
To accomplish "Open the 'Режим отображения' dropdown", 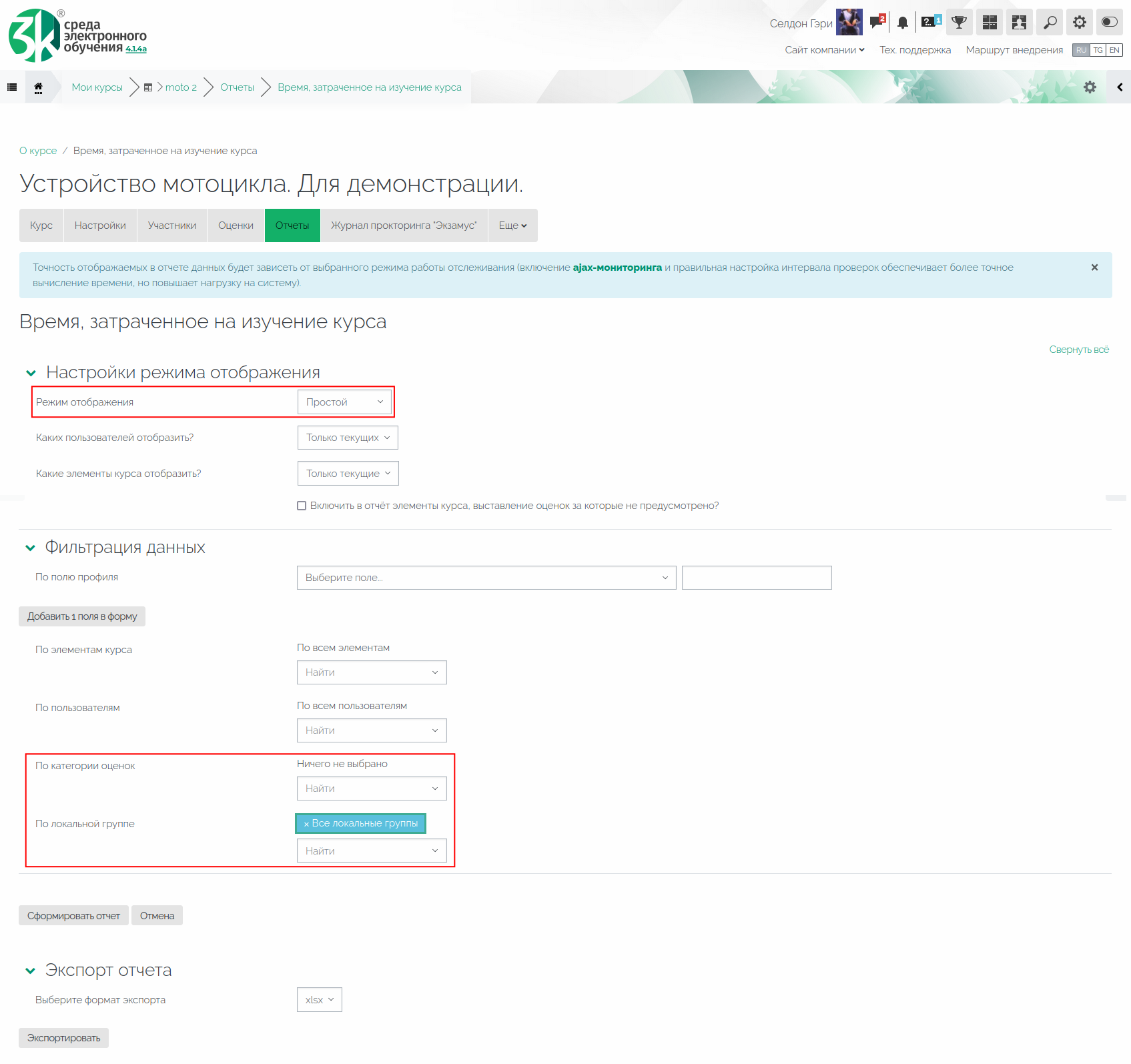I will click(344, 402).
